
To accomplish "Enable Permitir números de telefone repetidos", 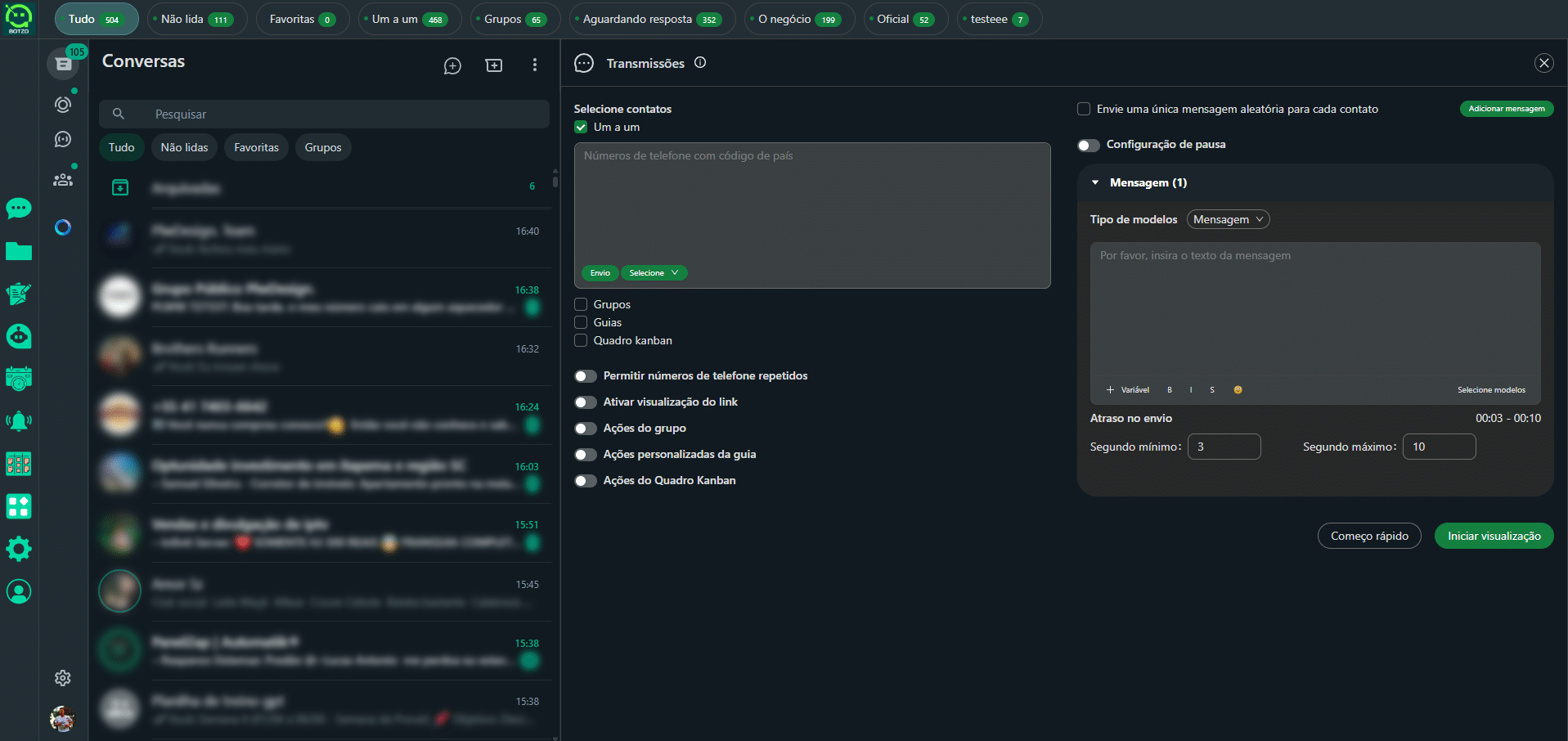I will point(585,376).
